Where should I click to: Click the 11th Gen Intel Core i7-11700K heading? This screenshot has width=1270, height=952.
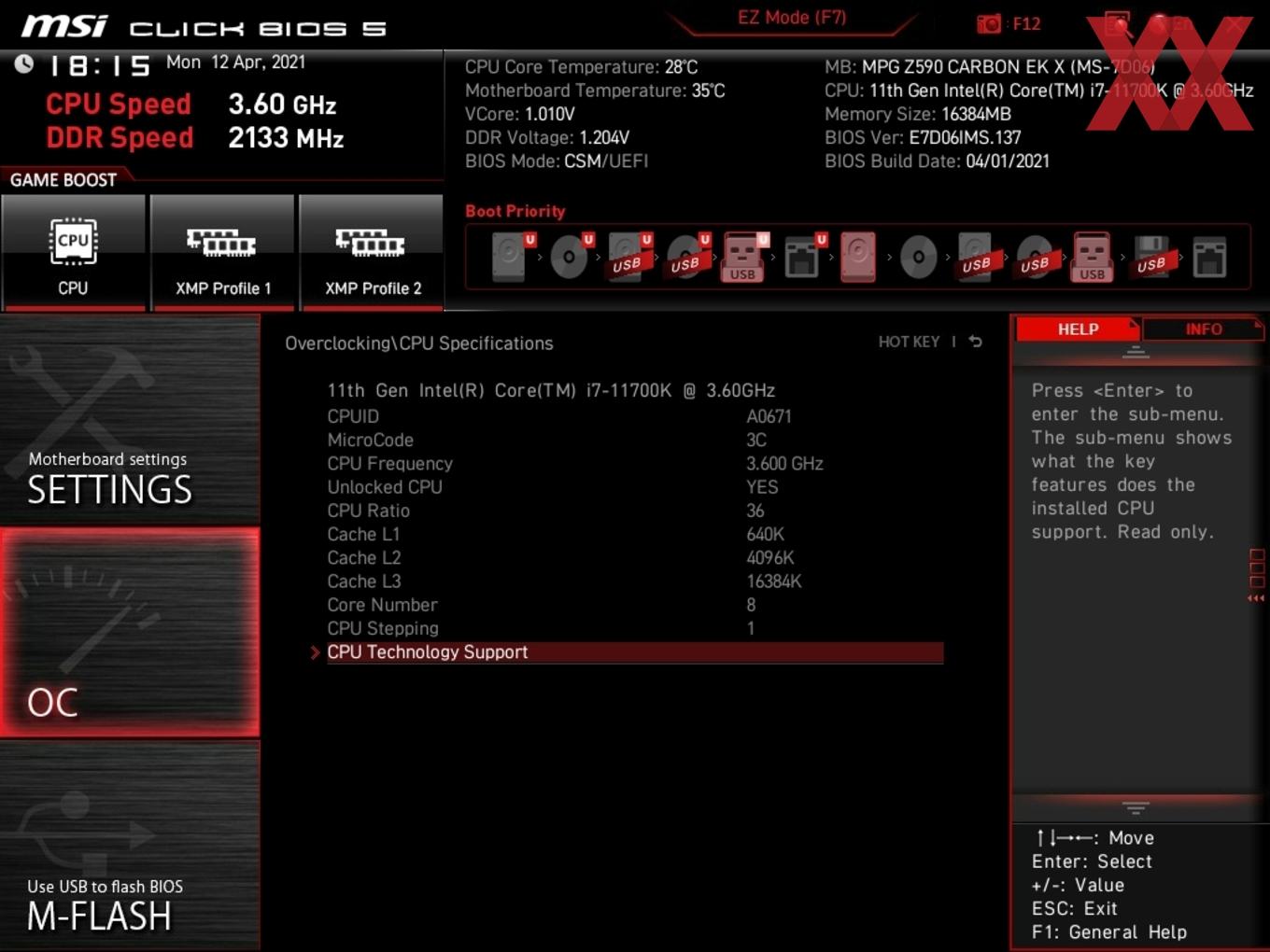(551, 390)
